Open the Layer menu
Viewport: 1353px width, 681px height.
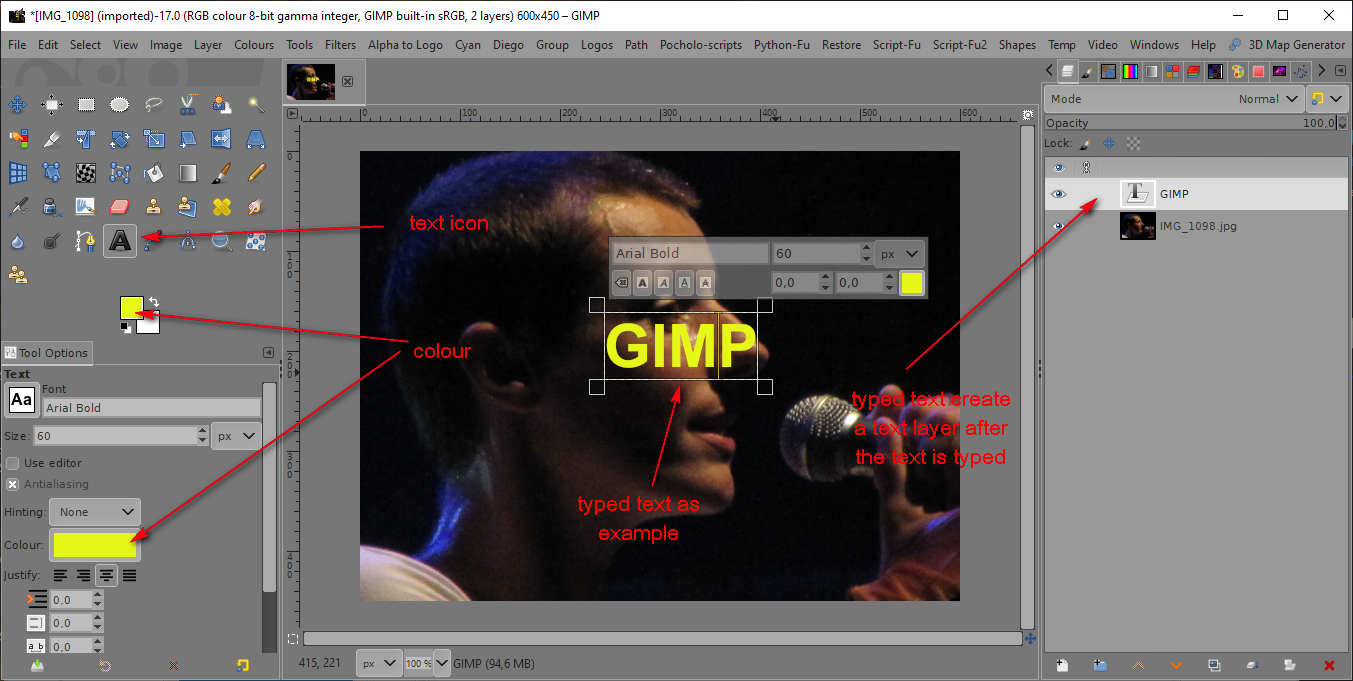[x=208, y=44]
